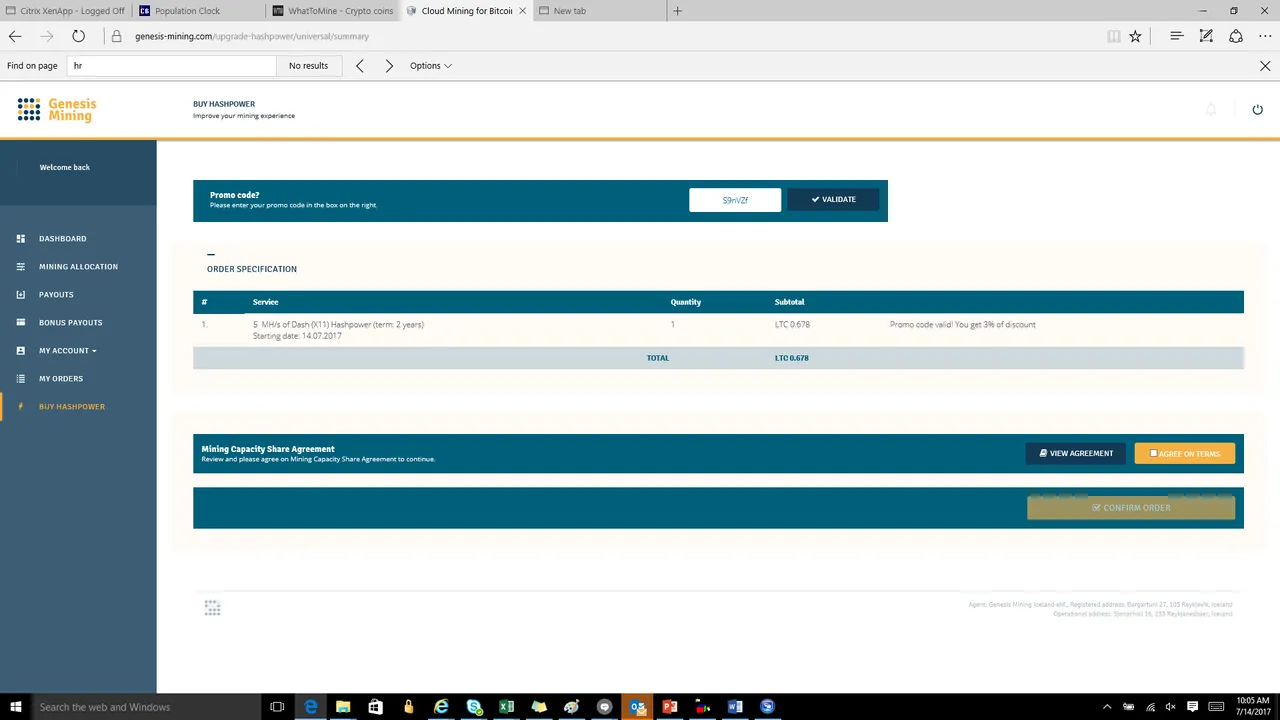Open Outlook from the taskbar
Image resolution: width=1280 pixels, height=720 pixels.
[637, 707]
